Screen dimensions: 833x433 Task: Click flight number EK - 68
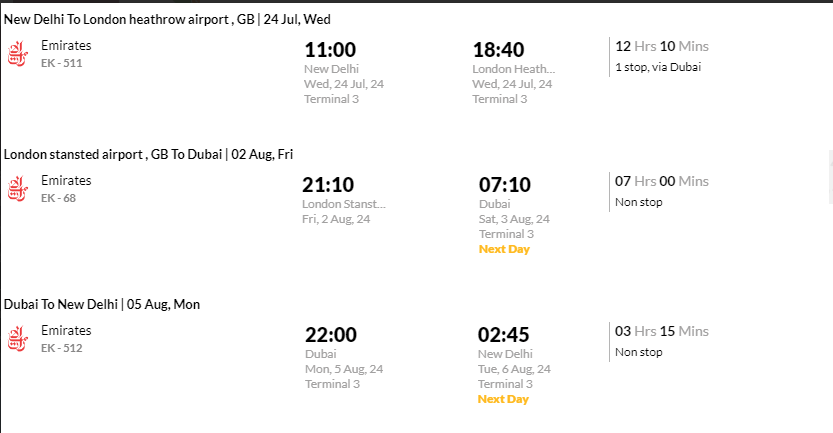click(x=58, y=198)
